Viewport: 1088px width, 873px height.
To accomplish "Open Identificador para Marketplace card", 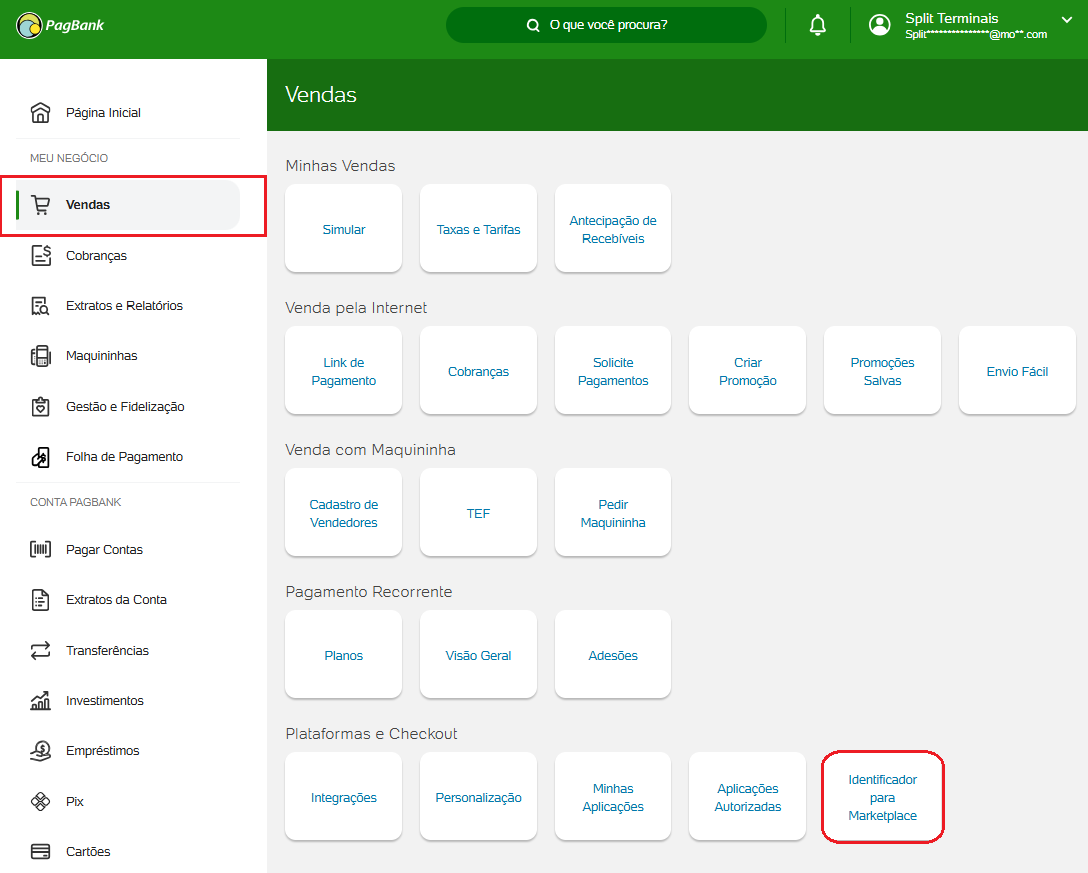I will (882, 797).
